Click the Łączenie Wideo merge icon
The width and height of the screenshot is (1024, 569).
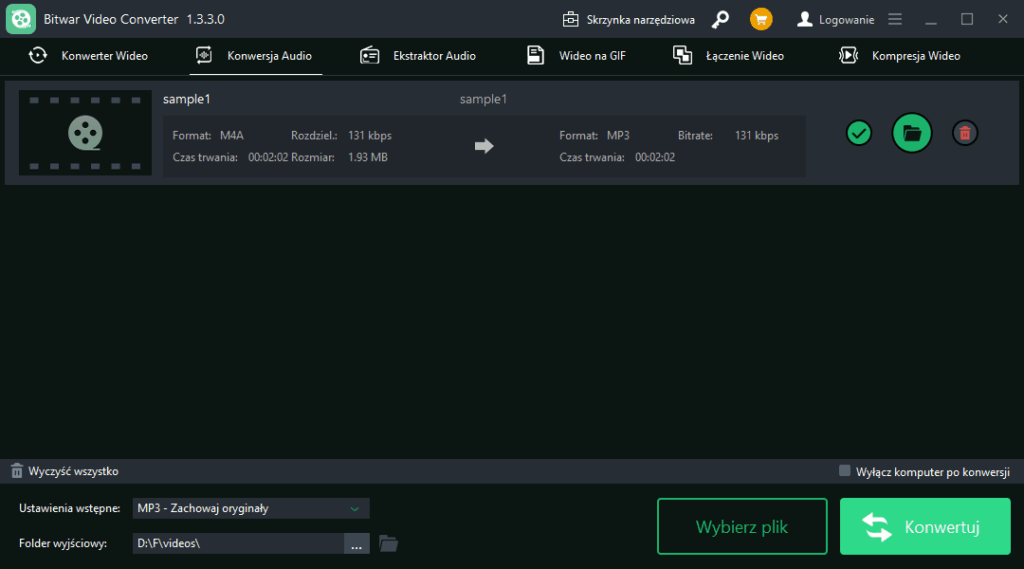(682, 56)
